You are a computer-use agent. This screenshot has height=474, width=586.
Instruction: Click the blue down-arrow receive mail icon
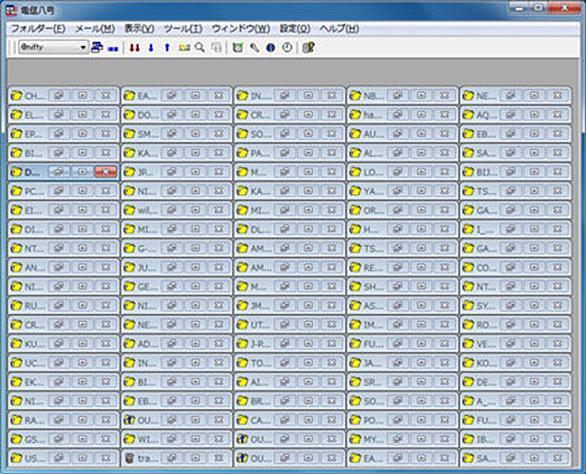(151, 48)
